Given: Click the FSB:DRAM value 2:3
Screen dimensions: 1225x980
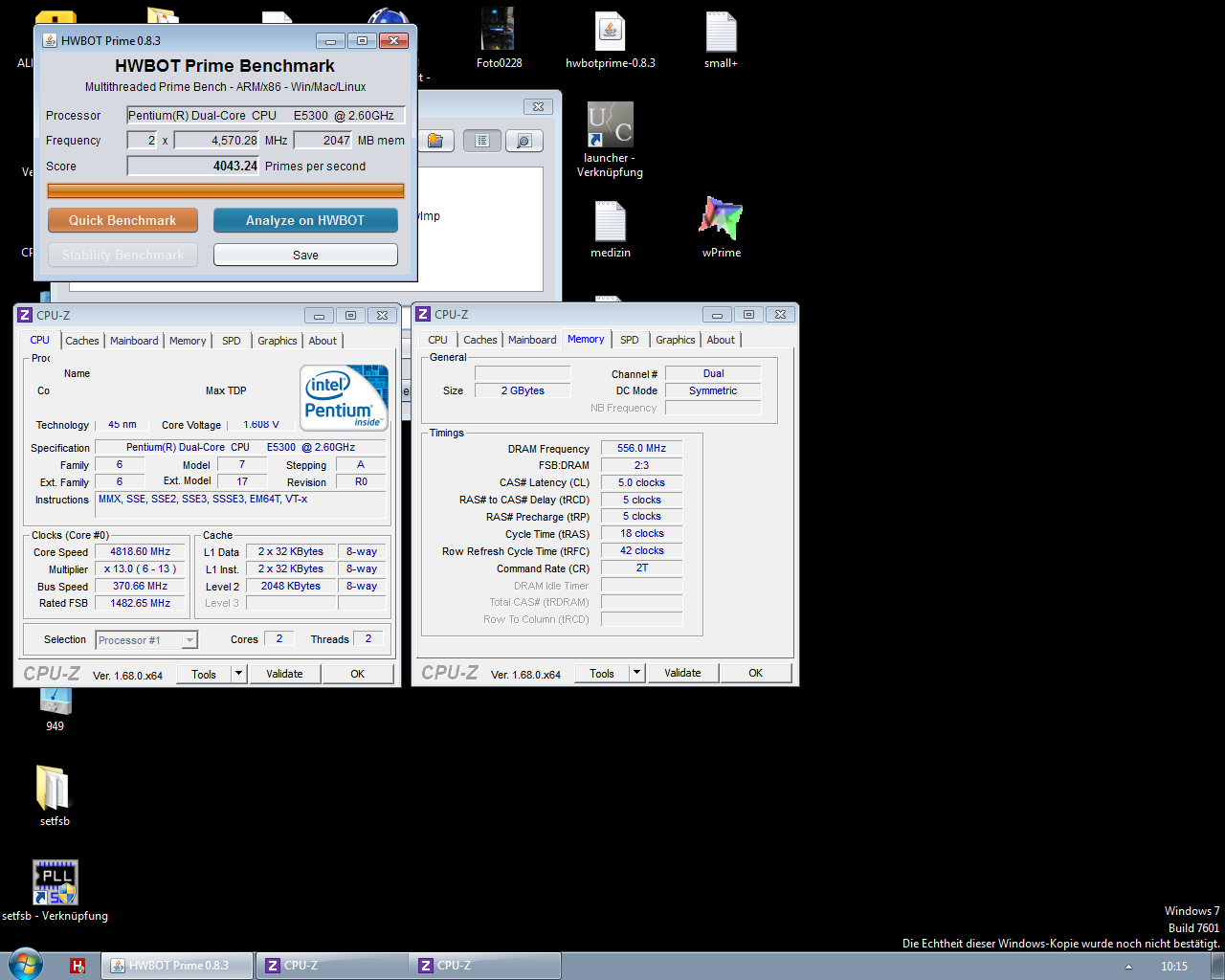Looking at the screenshot, I should click(x=642, y=465).
